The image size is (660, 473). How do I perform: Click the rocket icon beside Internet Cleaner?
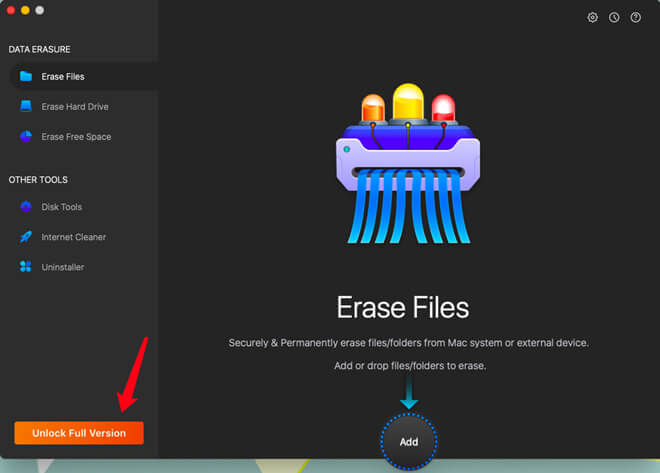pyautogui.click(x=26, y=236)
